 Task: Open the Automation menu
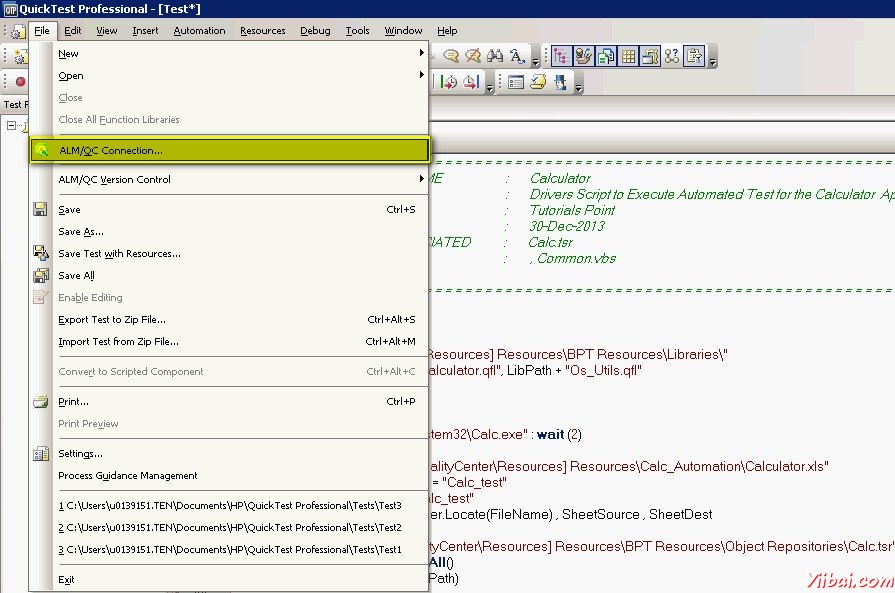(199, 31)
